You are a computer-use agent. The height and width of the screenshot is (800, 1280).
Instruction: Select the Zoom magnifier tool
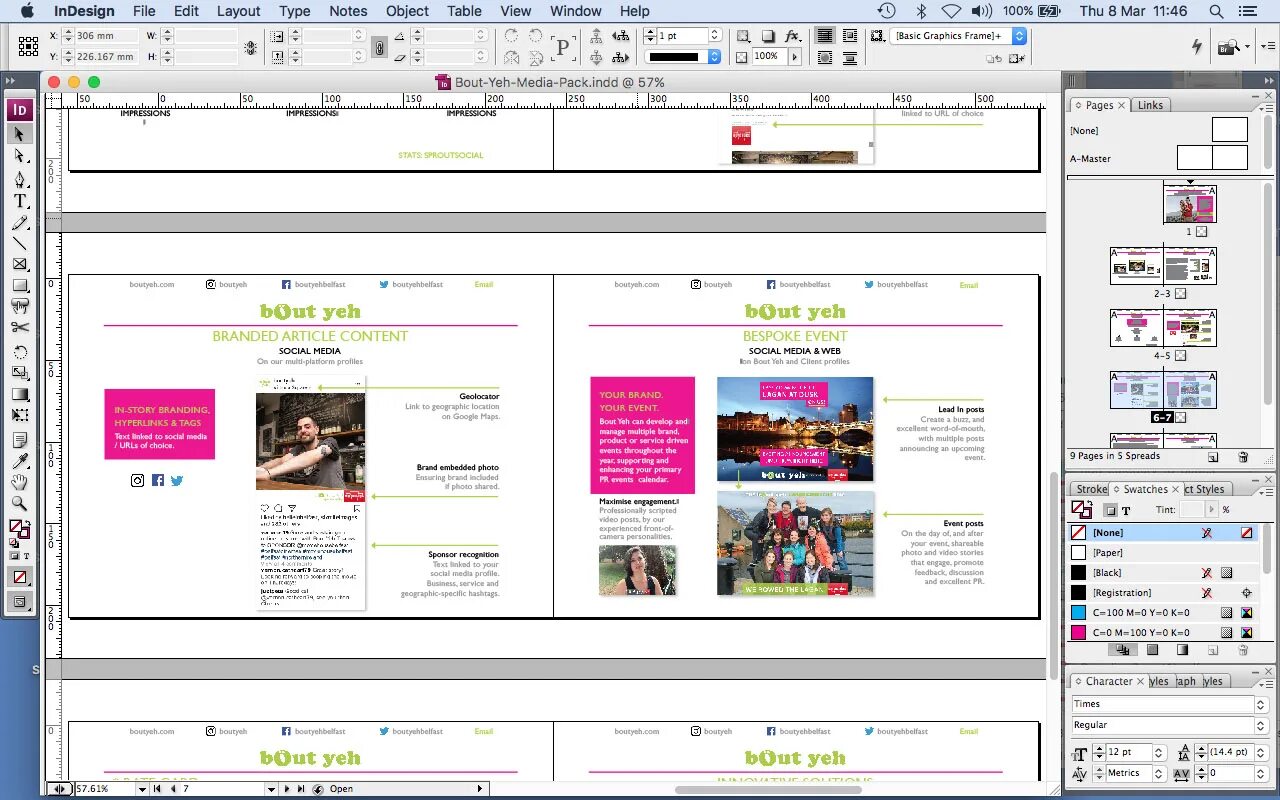tap(20, 503)
